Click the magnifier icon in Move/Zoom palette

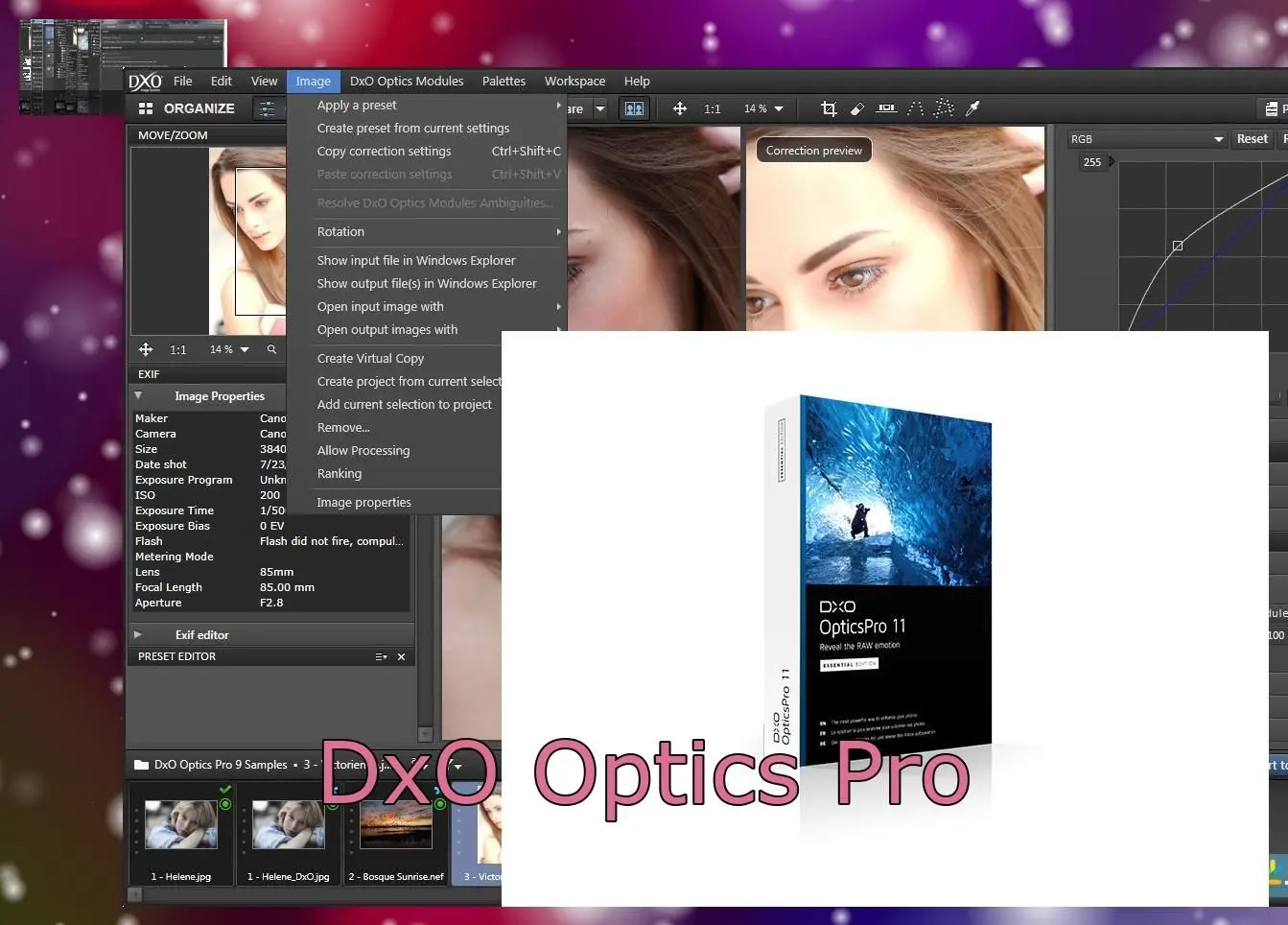point(271,349)
